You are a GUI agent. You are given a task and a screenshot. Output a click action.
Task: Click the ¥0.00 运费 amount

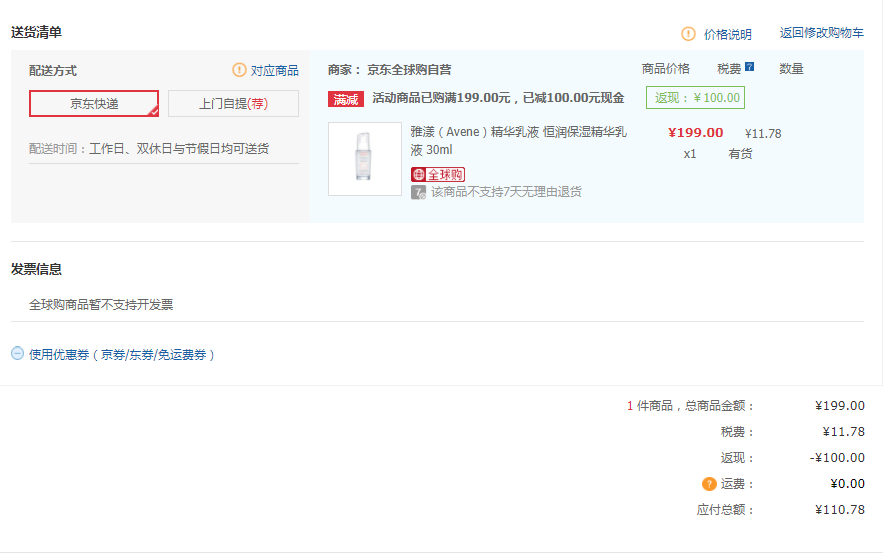[x=848, y=484]
